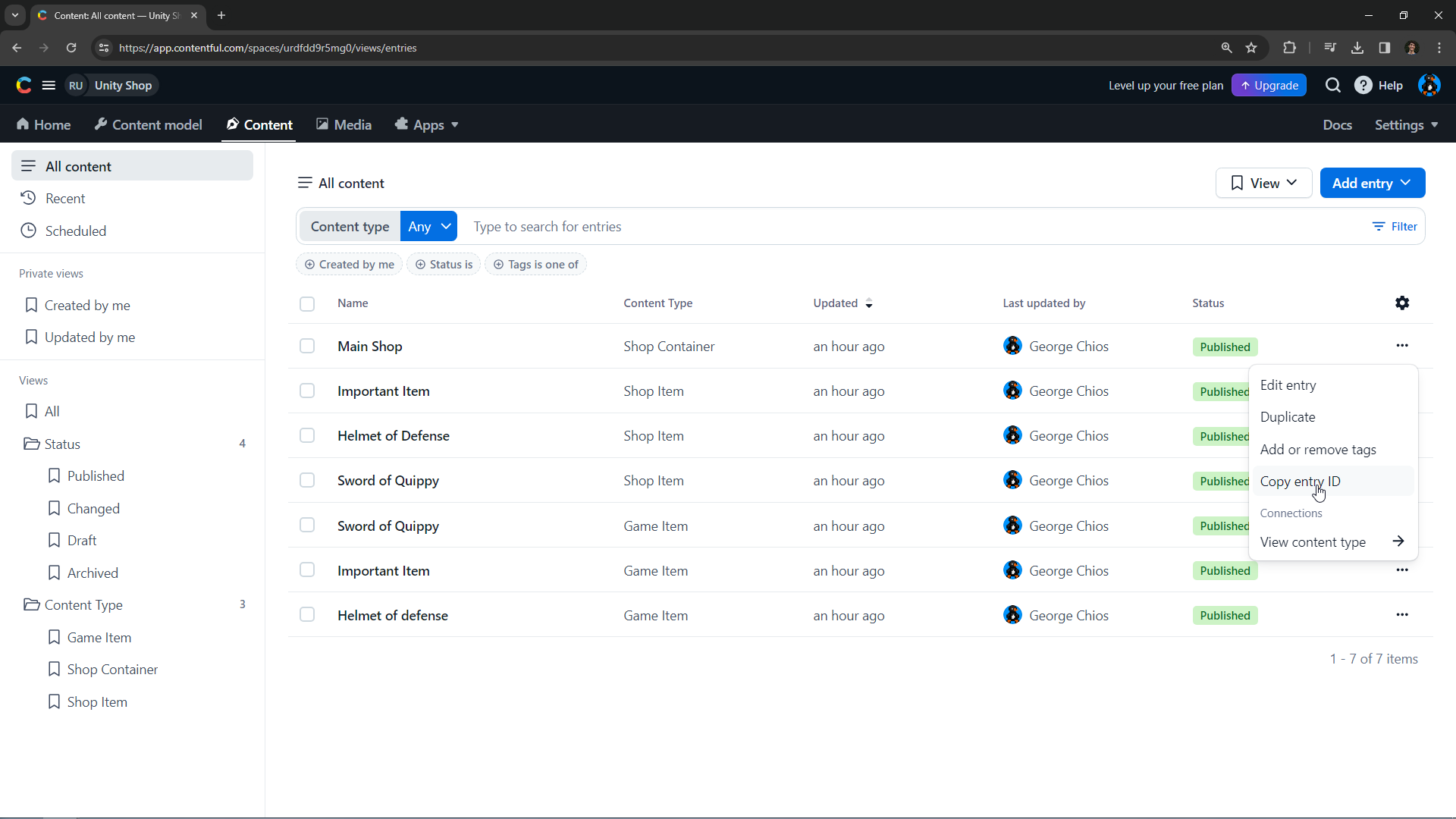Click the Add entry button
Viewport: 1456px width, 819px height.
pos(1372,183)
